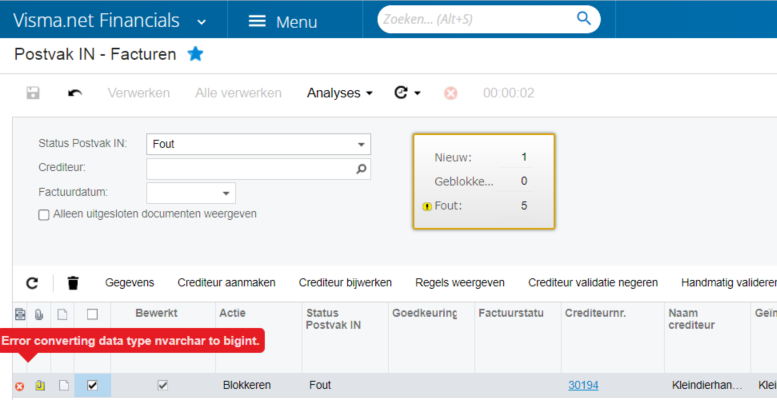
Task: Expand the Visma.net Financials app chevron
Action: 201,22
